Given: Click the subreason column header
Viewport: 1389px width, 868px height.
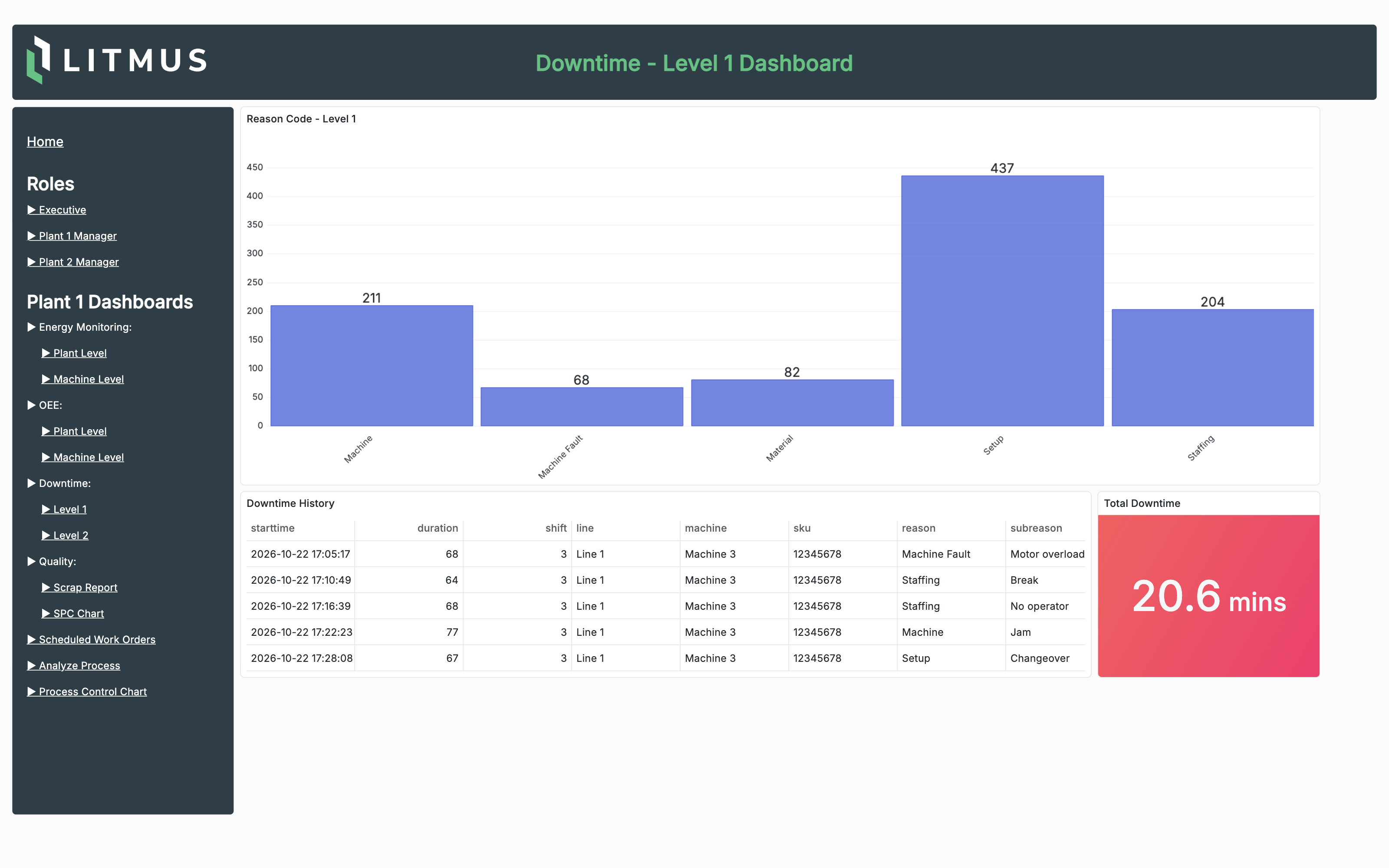Looking at the screenshot, I should 1036,528.
